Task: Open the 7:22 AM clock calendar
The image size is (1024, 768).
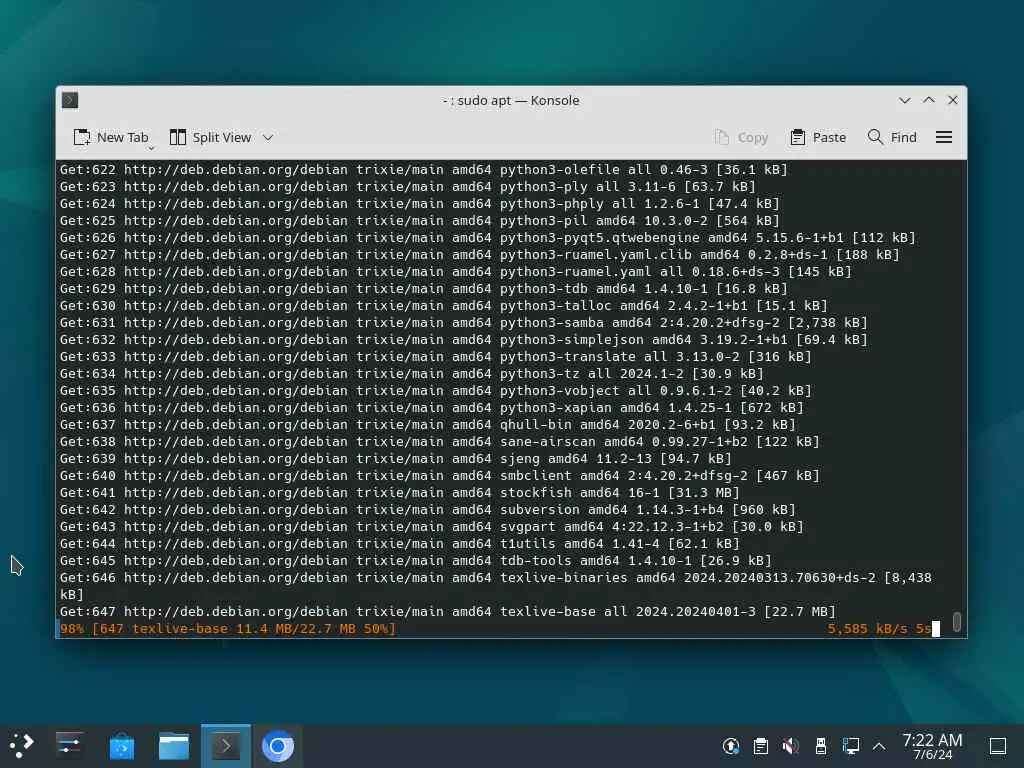Action: coord(933,746)
